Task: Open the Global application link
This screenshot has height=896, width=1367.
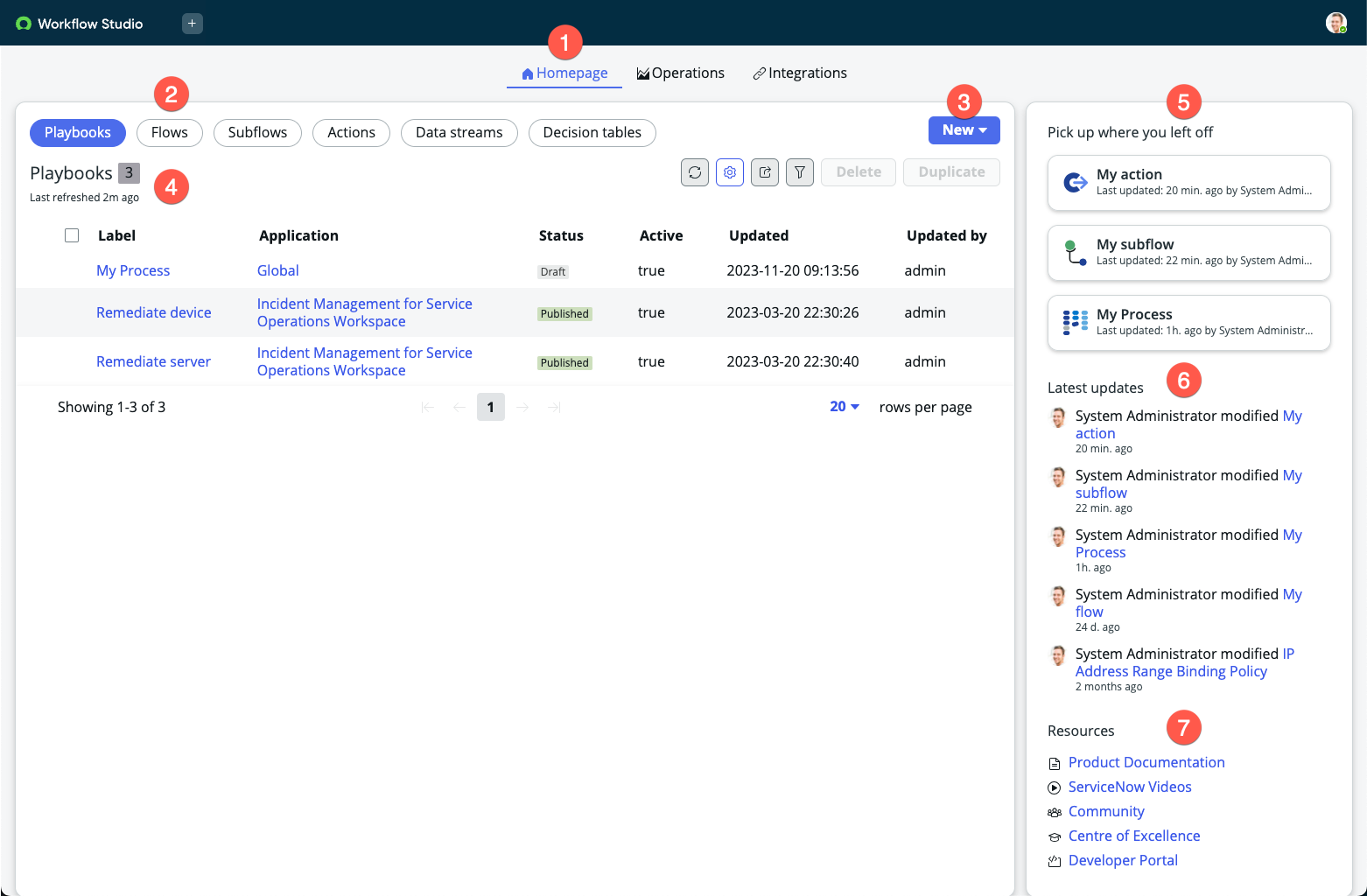Action: point(278,271)
